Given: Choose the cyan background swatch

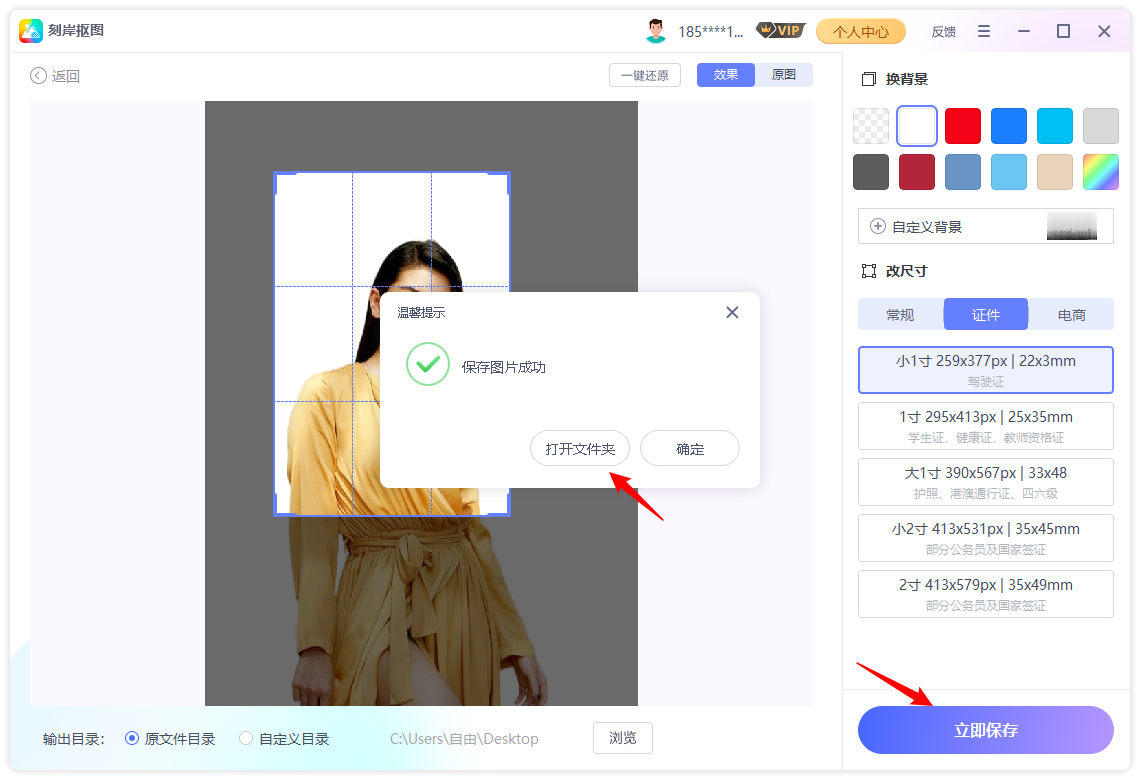Looking at the screenshot, I should click(x=1055, y=126).
